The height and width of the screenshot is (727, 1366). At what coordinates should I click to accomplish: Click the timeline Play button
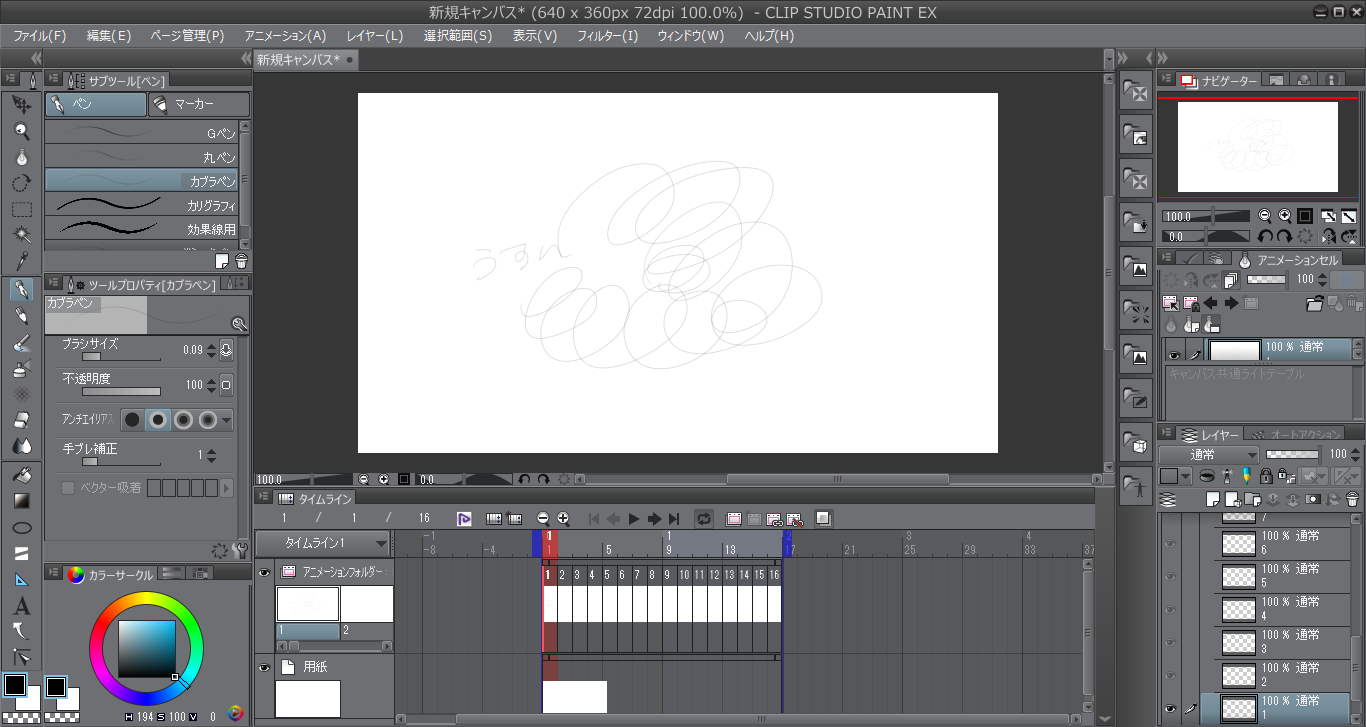[x=633, y=519]
